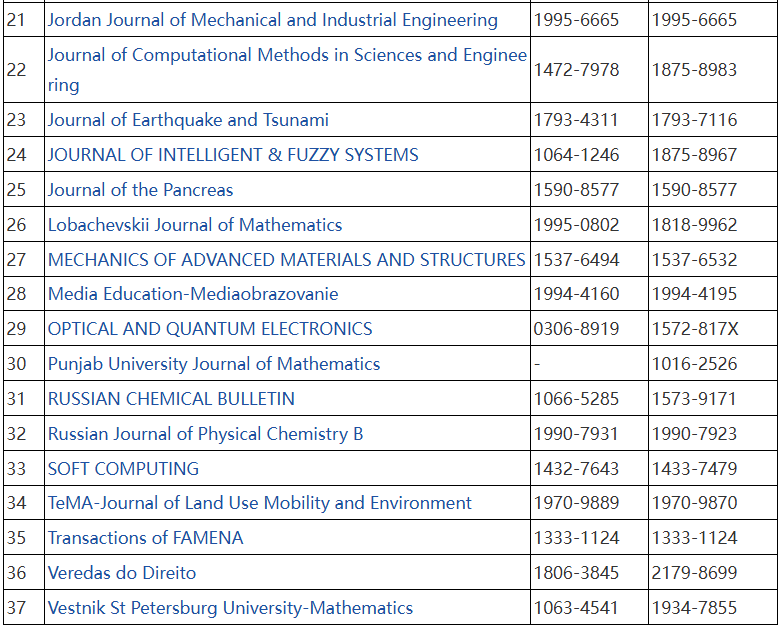
Task: Open Journal of the Pancreas link
Action: coord(140,190)
